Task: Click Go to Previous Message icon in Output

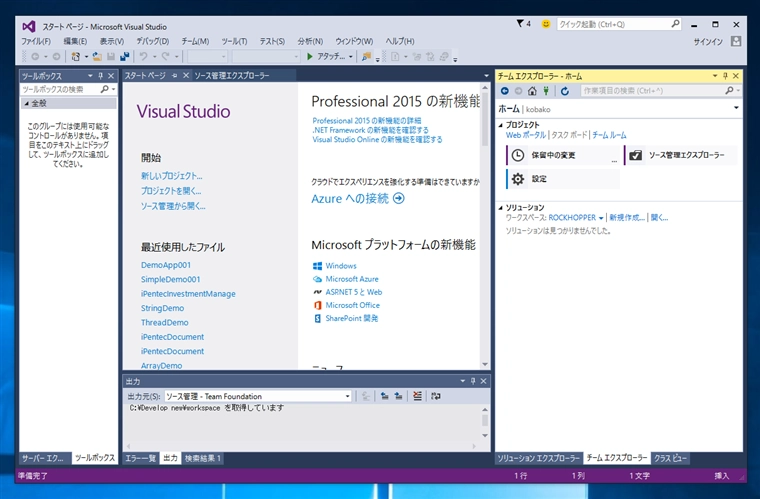Action: pos(384,396)
